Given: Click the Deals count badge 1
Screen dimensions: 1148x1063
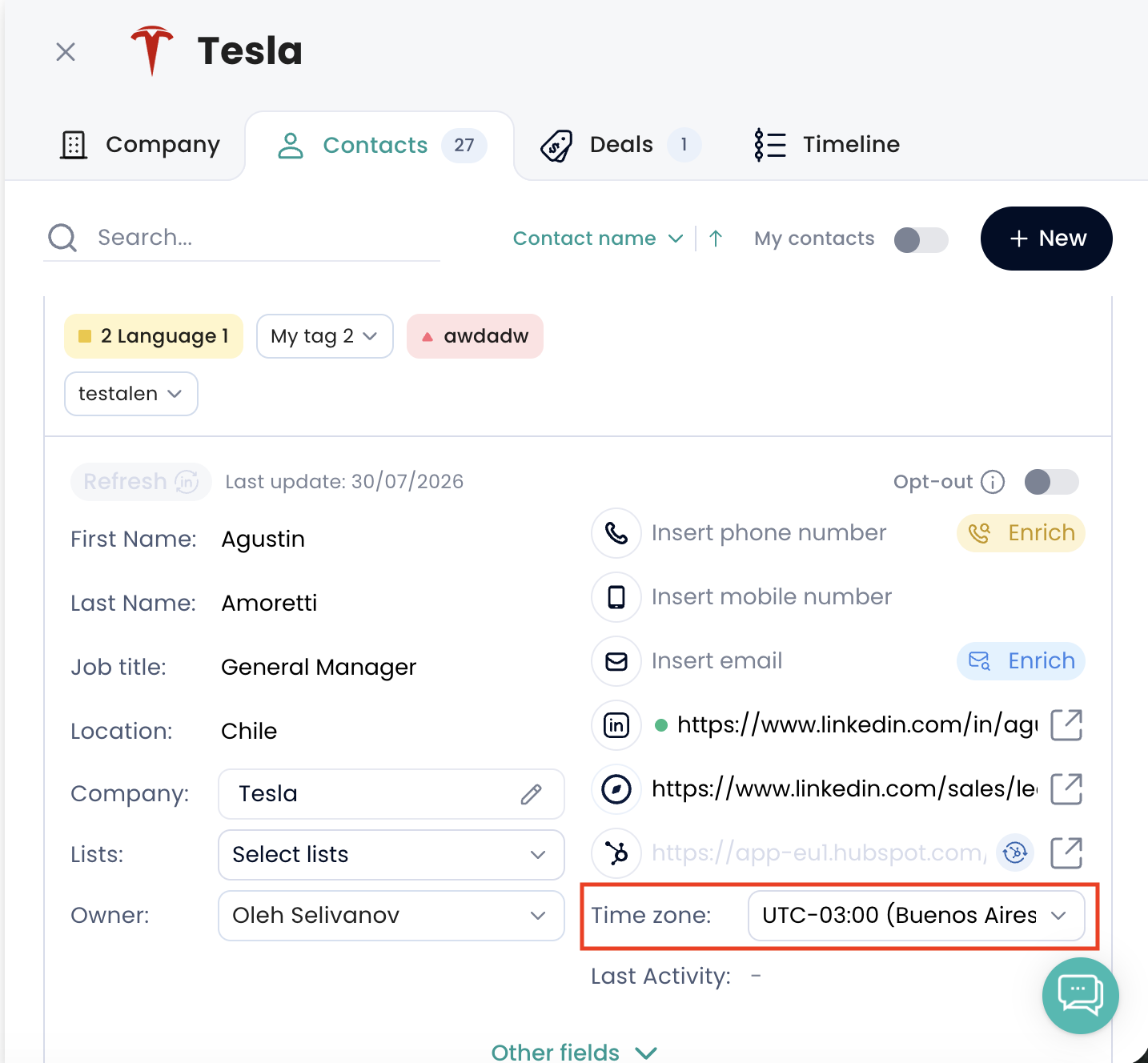Looking at the screenshot, I should (684, 145).
